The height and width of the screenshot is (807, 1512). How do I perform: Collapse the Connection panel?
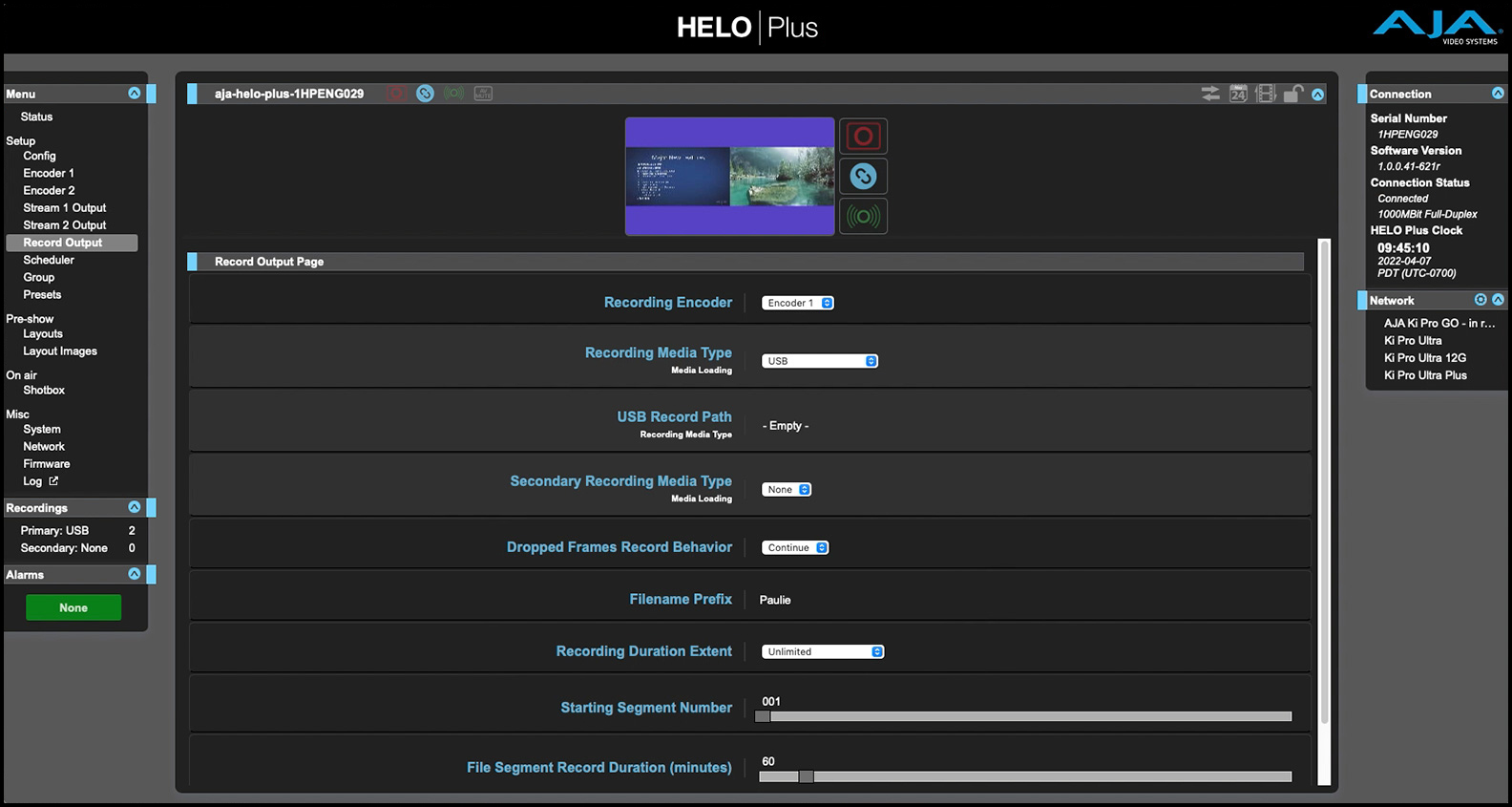[x=1498, y=94]
